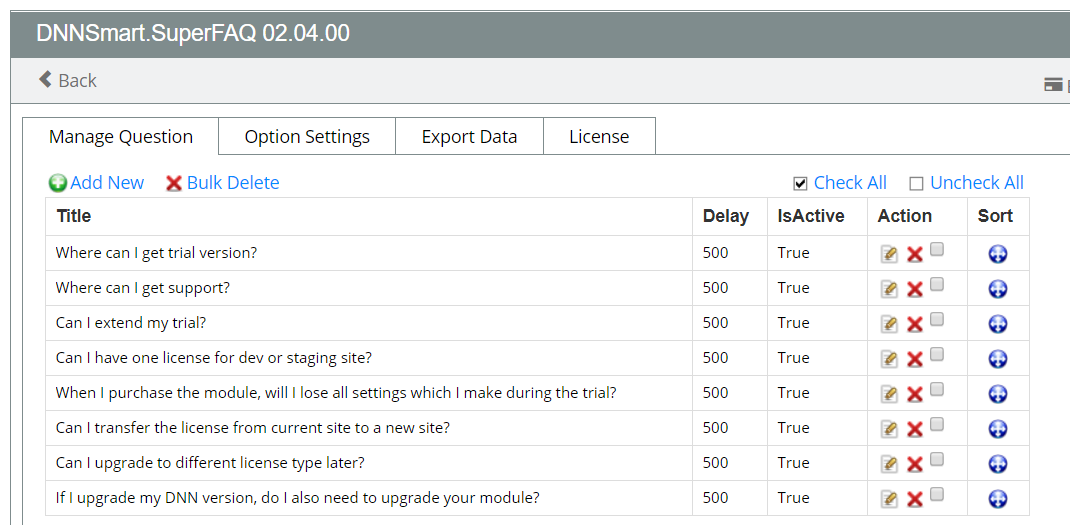
Task: Delete the 'When I purchase the module' question
Action: pyautogui.click(x=914, y=395)
